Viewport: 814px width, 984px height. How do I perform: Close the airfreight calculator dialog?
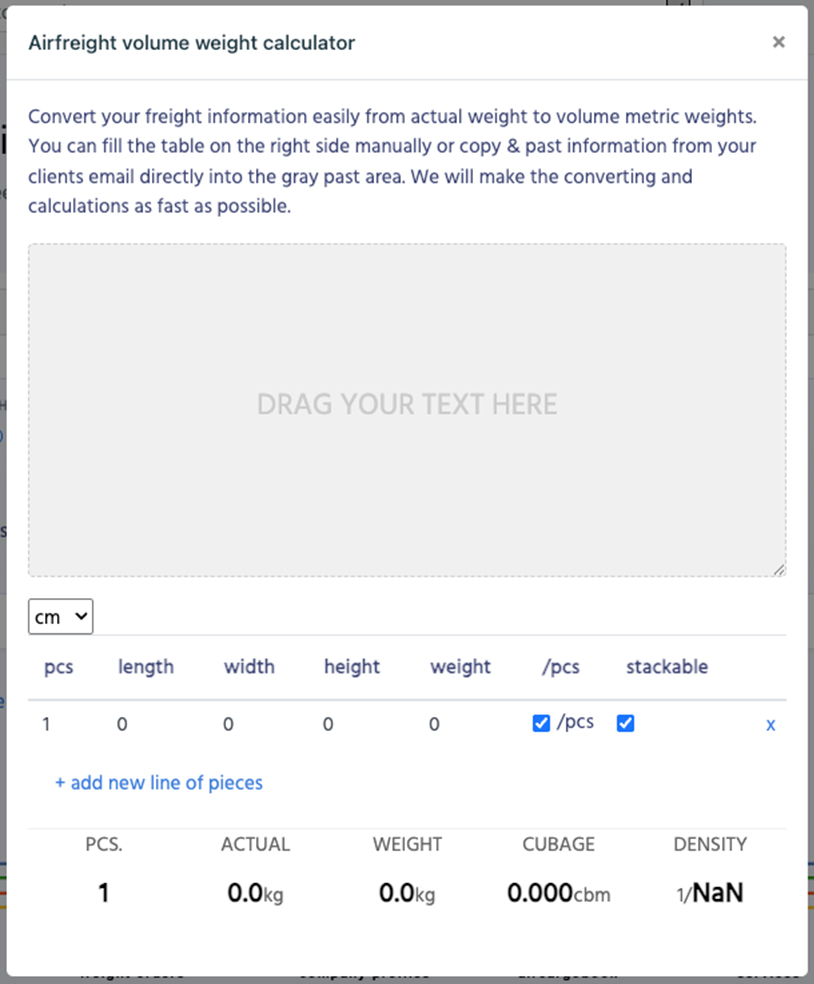coord(778,42)
